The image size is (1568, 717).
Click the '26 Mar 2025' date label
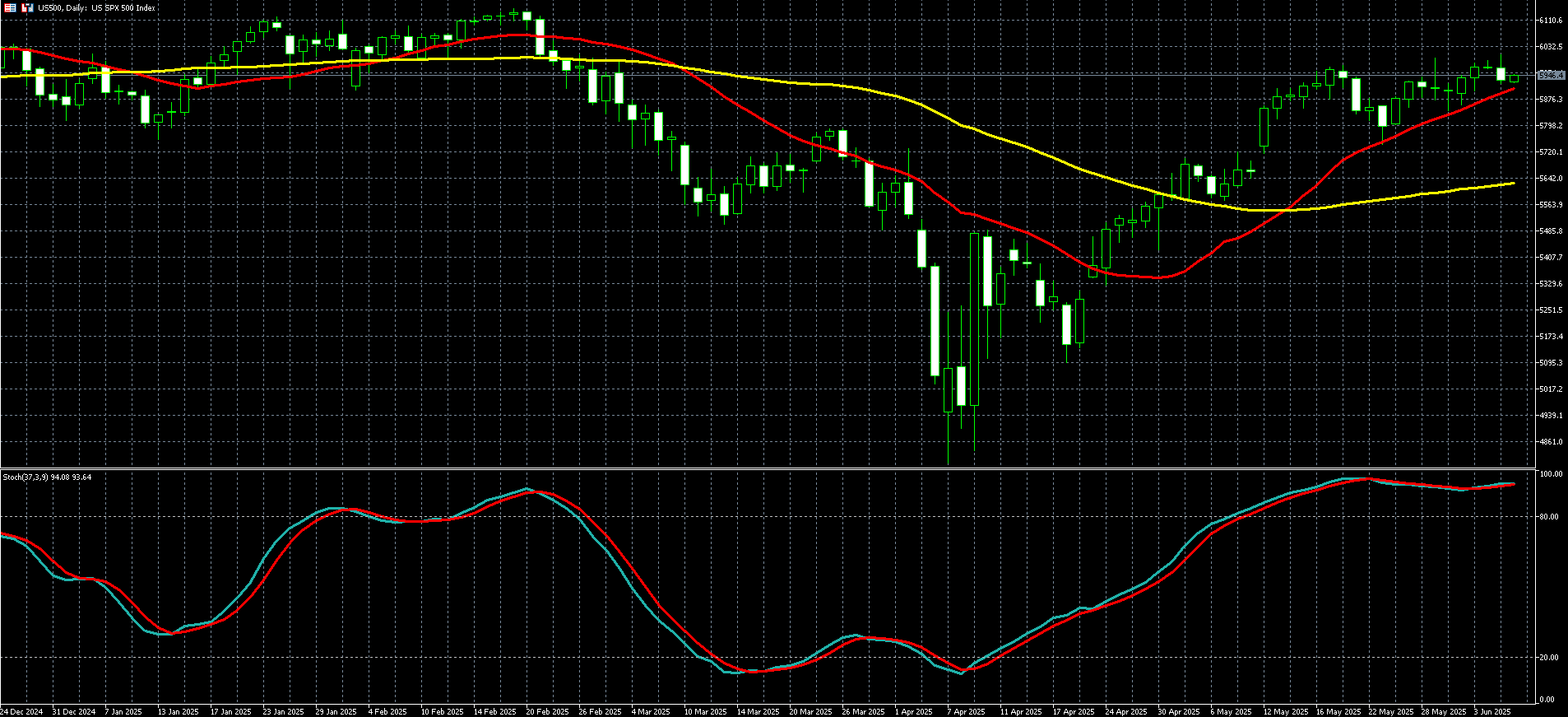[864, 711]
